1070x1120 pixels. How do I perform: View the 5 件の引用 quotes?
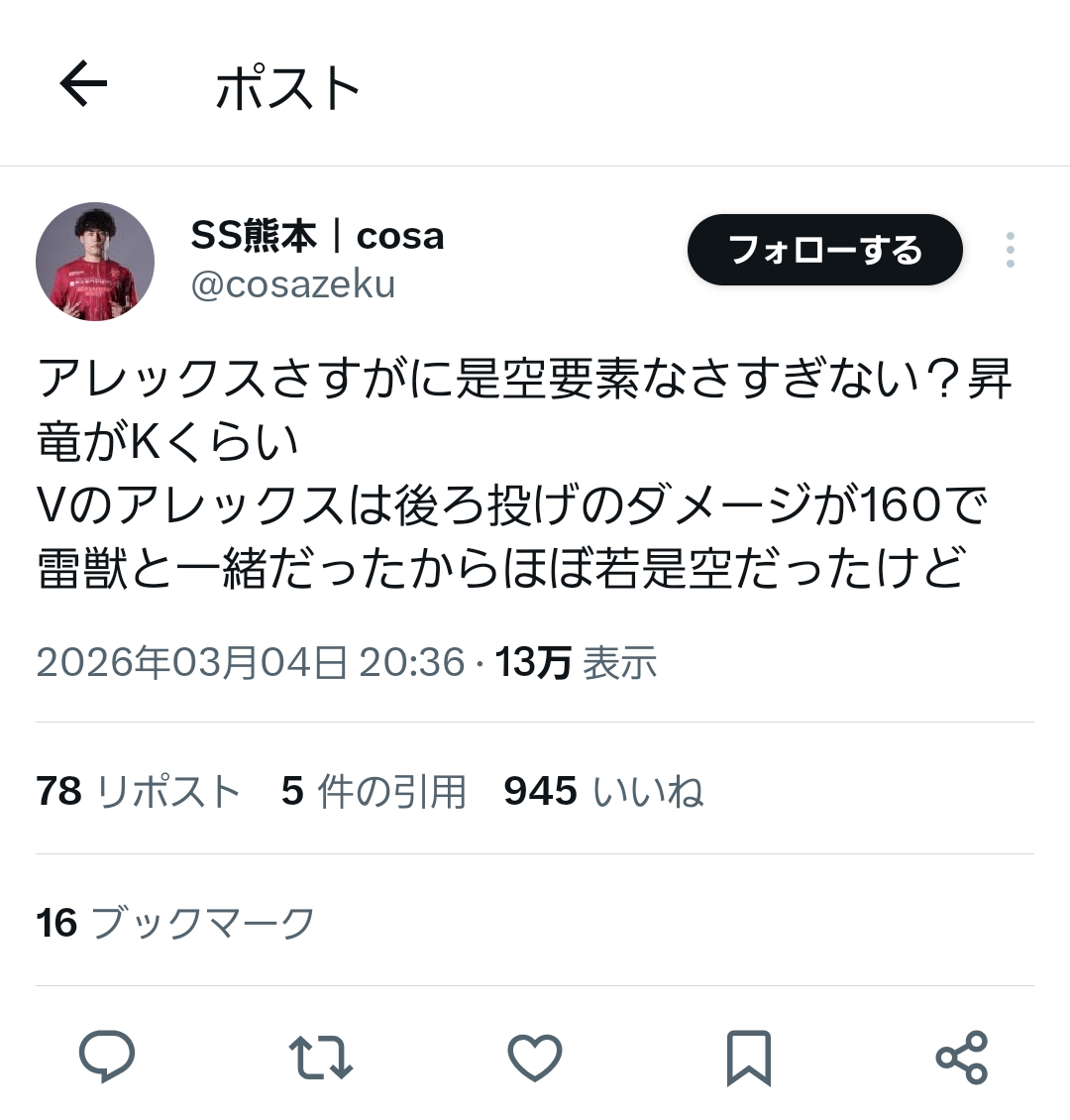(x=374, y=791)
